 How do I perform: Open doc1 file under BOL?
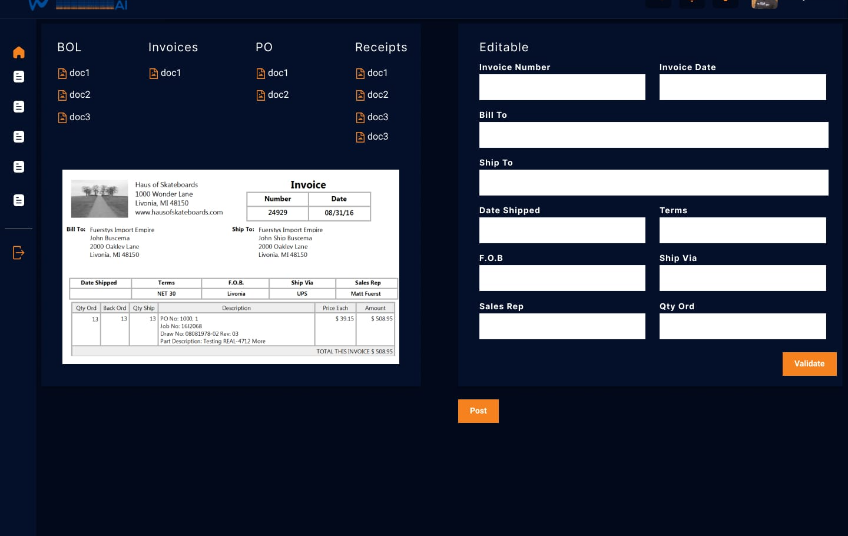click(x=74, y=73)
